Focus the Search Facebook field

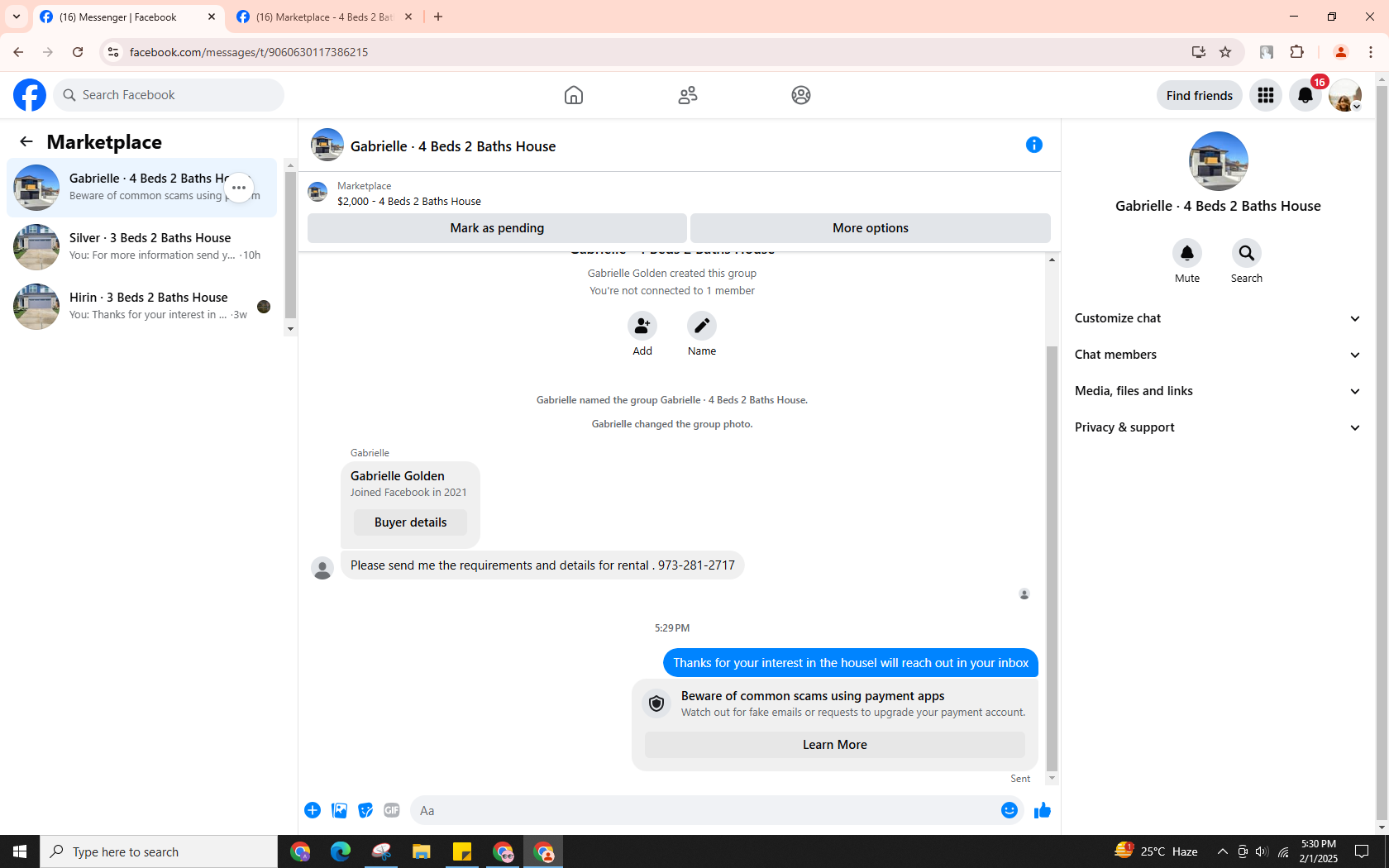[x=169, y=95]
